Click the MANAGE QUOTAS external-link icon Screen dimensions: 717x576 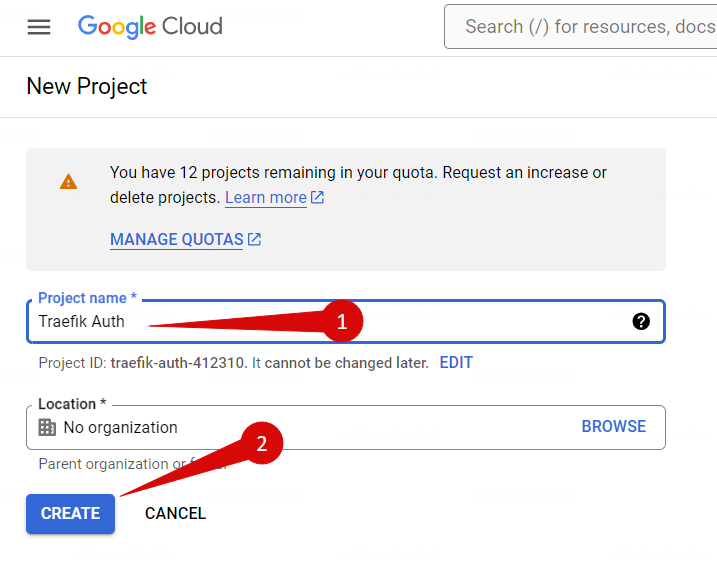click(254, 239)
